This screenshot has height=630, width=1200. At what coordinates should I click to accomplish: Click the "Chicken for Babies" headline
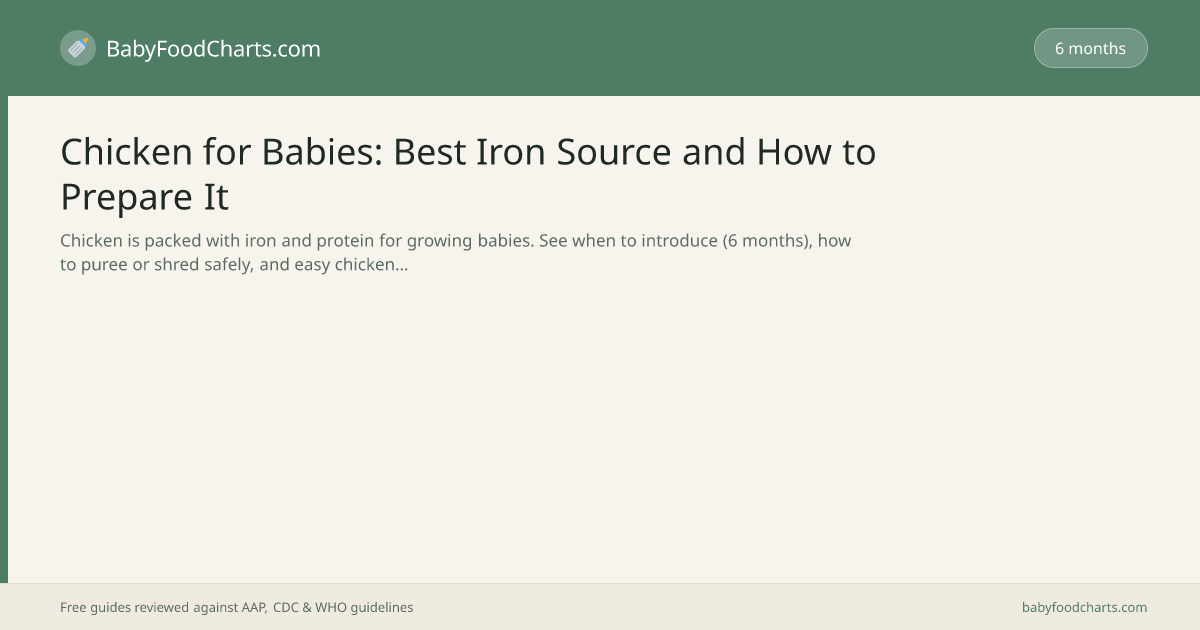[x=468, y=174]
